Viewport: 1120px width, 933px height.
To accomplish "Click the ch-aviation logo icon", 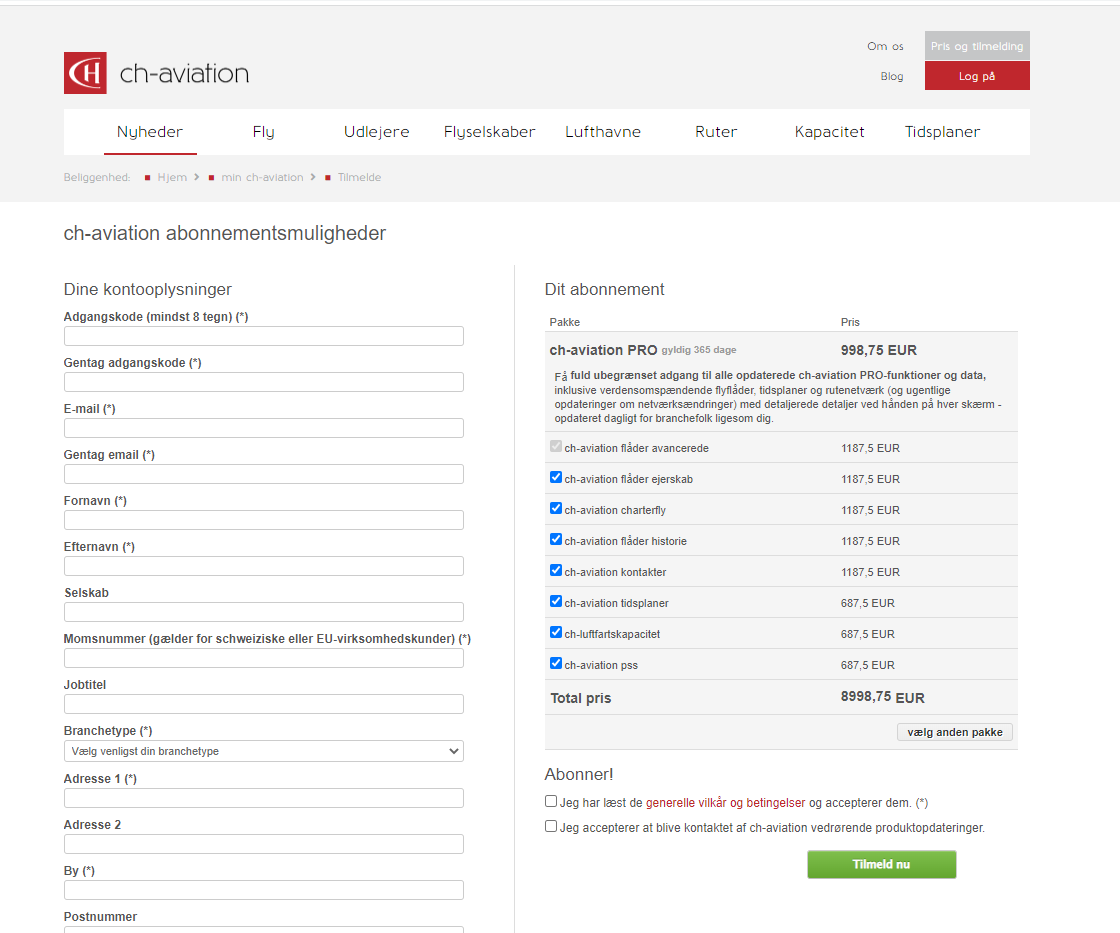I will 85,73.
